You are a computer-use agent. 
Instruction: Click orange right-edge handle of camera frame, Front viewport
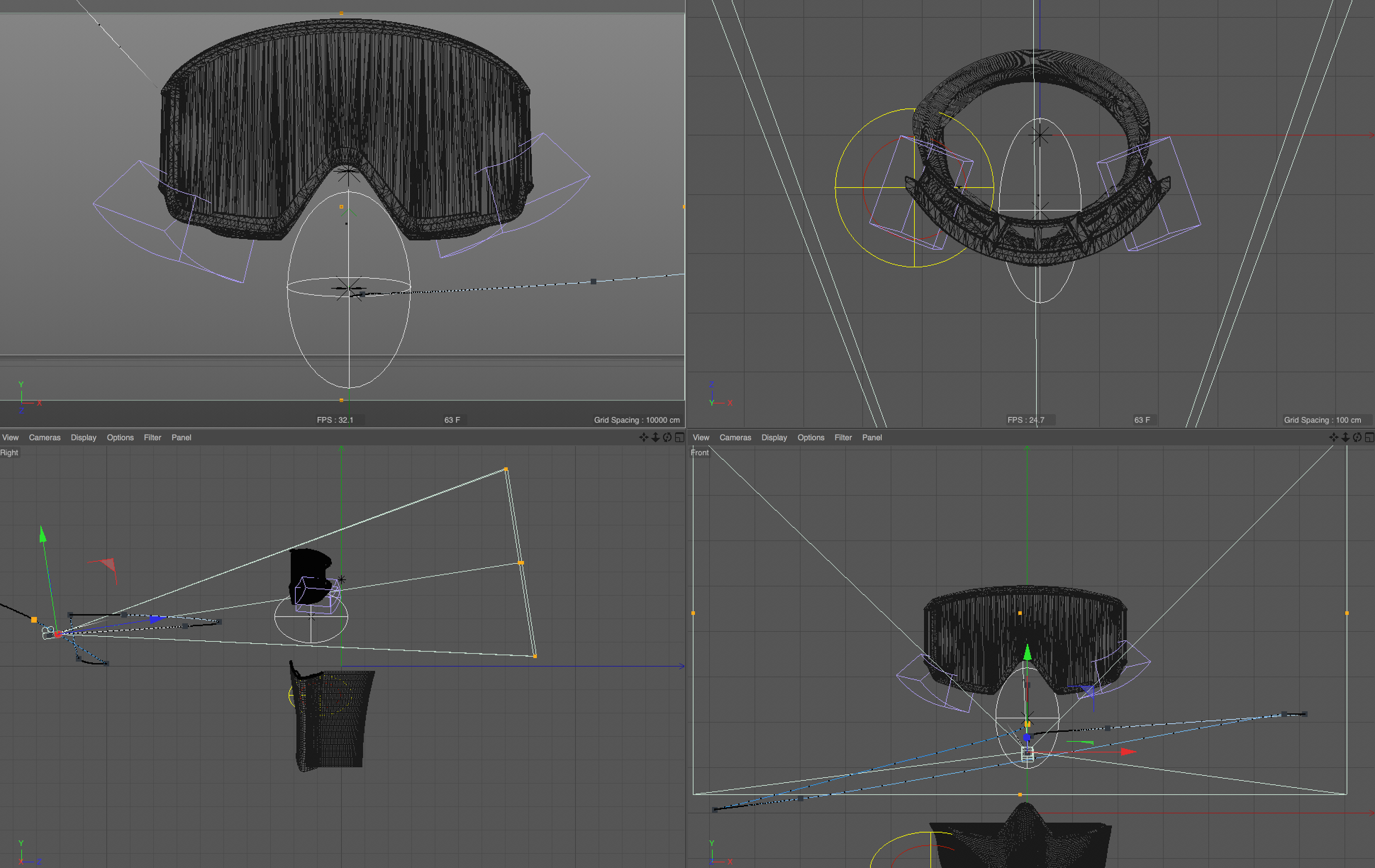click(x=1347, y=613)
